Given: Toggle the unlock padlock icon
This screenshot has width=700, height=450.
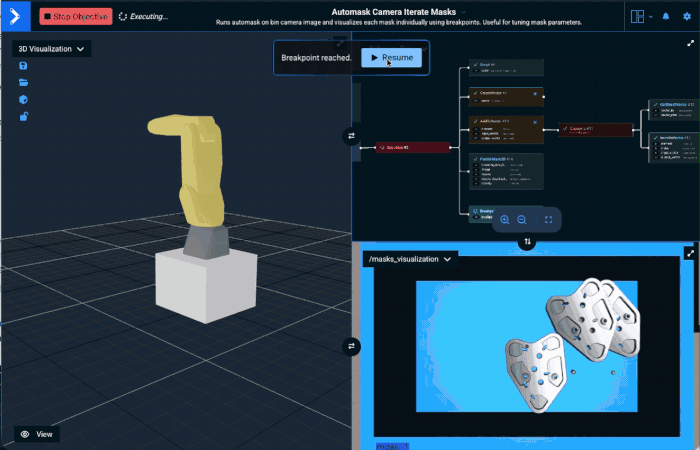Looking at the screenshot, I should 24,117.
